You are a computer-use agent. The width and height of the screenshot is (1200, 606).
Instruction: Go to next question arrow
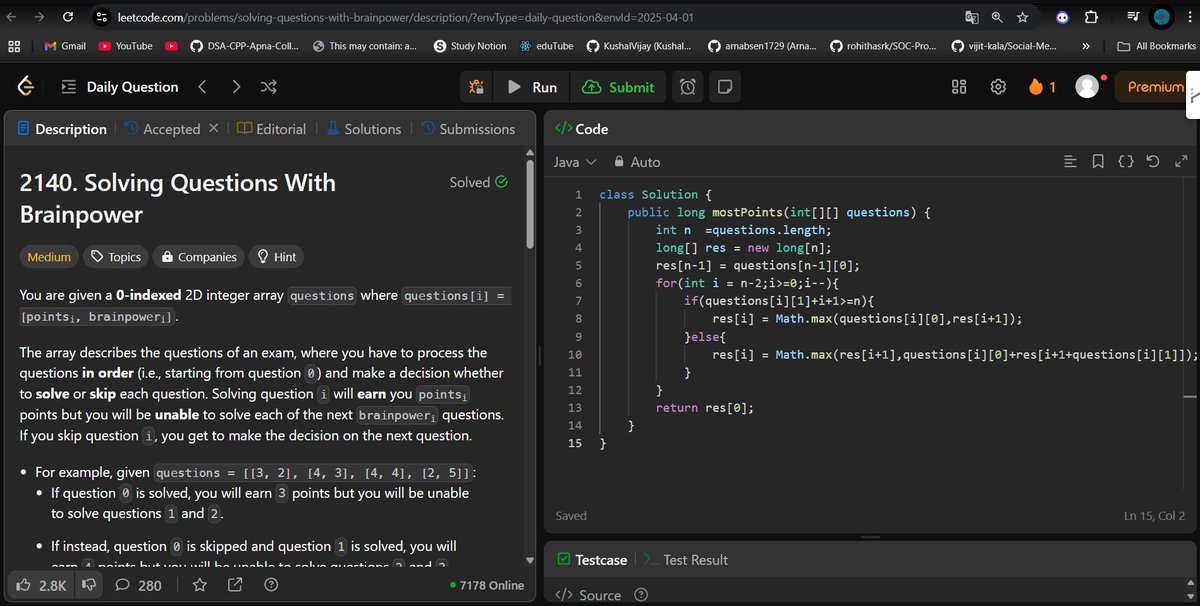[x=236, y=87]
